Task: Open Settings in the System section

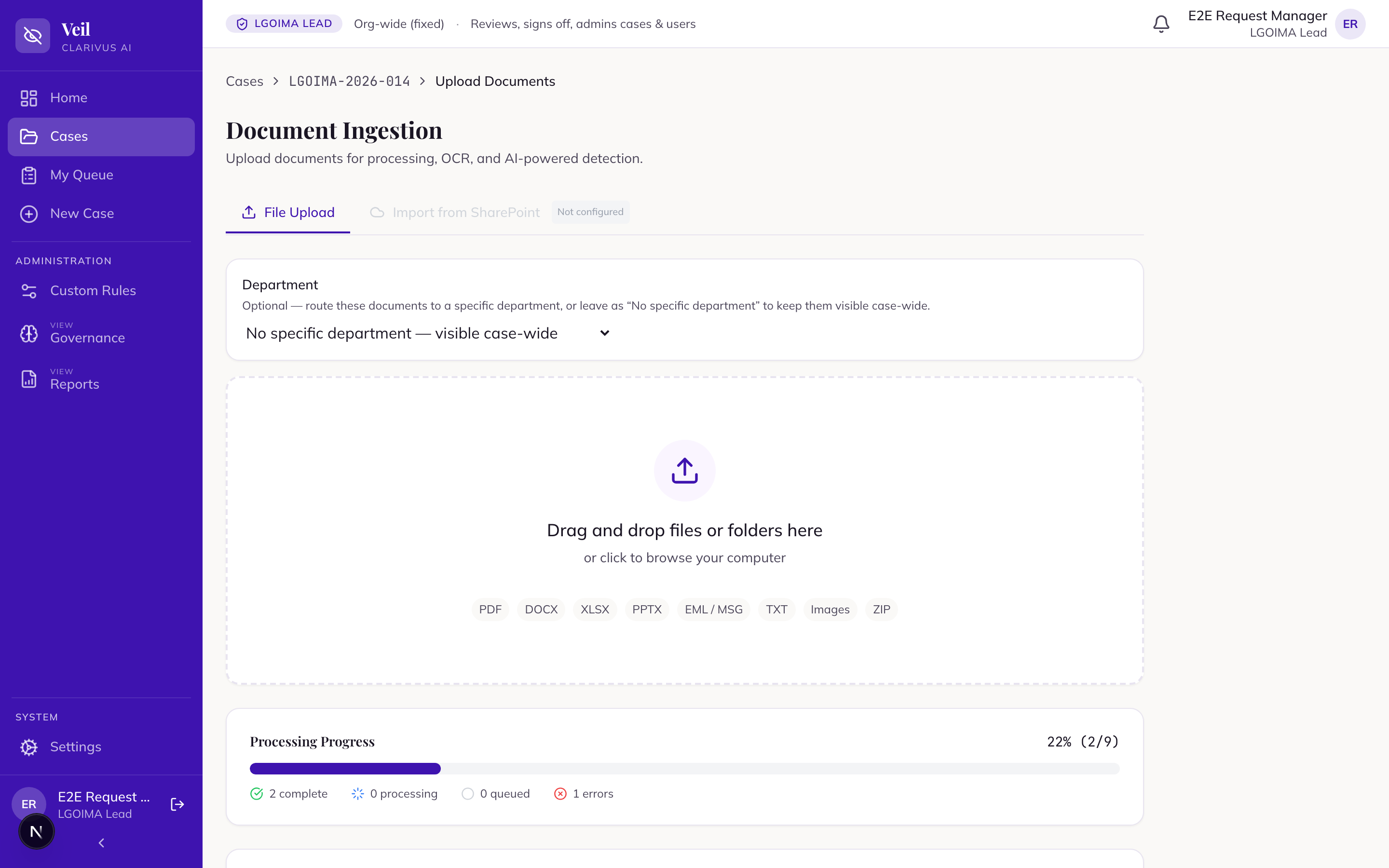Action: (101, 747)
